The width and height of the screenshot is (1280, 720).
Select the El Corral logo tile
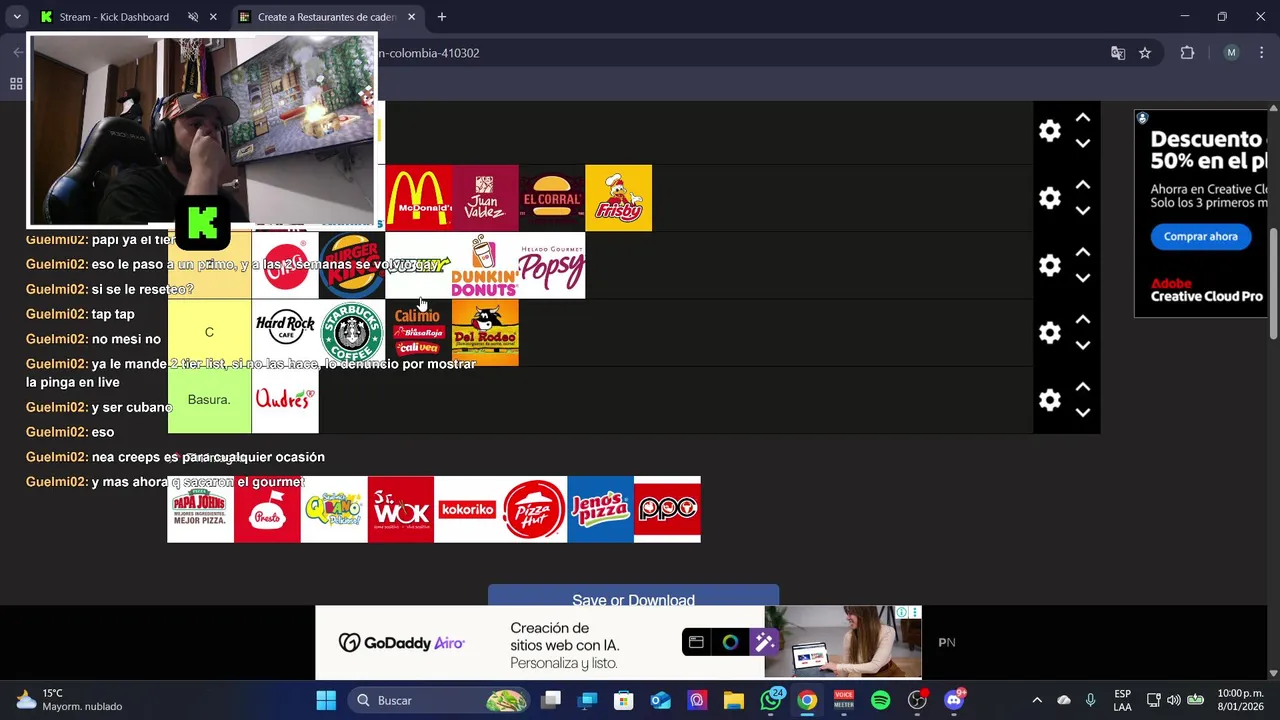(552, 198)
